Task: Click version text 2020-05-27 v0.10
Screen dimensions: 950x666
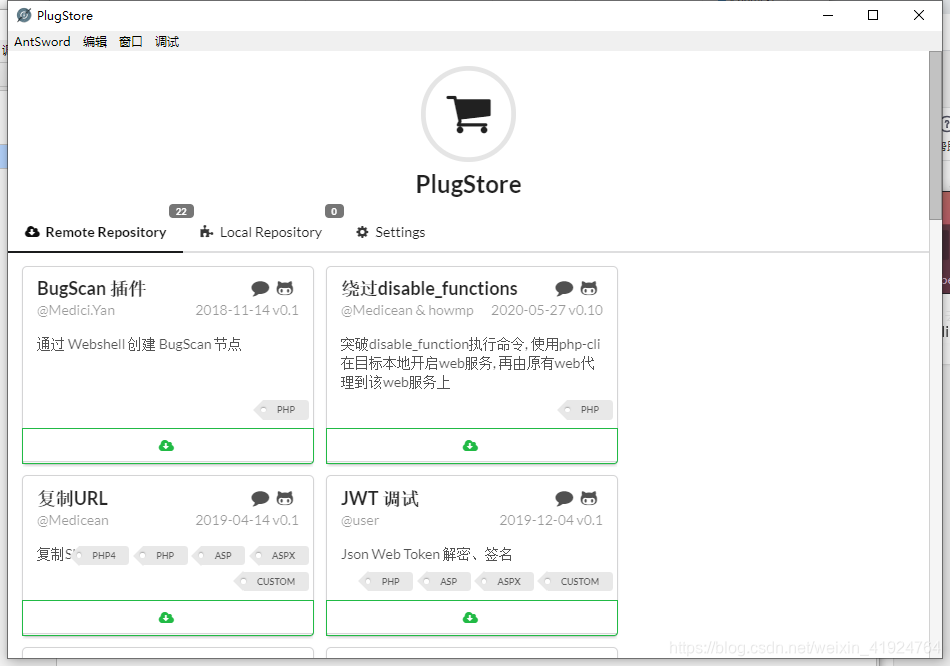Action: [546, 310]
